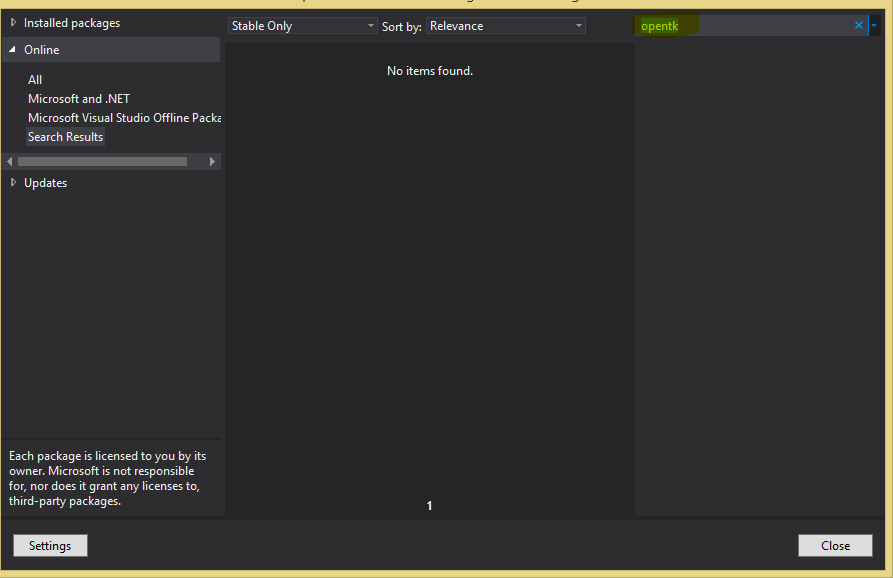Click the right arrow of horizontal scrollbar
This screenshot has width=893, height=578.
[212, 161]
